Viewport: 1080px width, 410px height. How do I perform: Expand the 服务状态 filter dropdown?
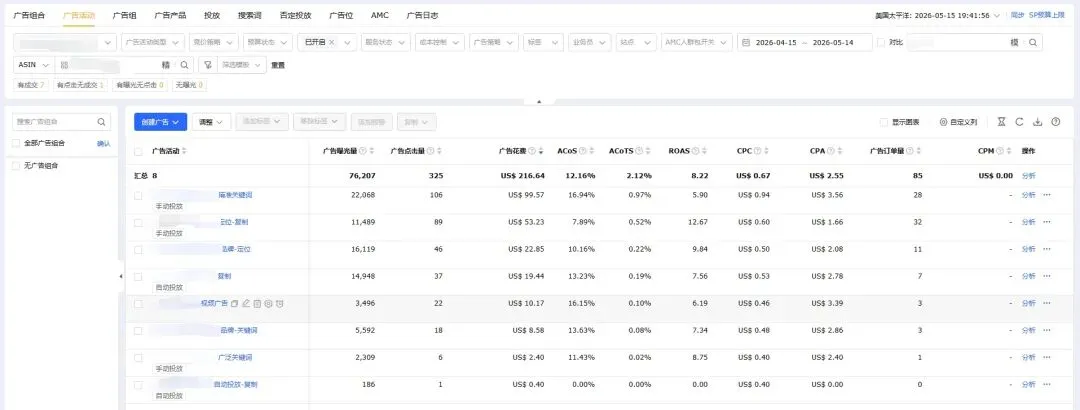(x=386, y=42)
